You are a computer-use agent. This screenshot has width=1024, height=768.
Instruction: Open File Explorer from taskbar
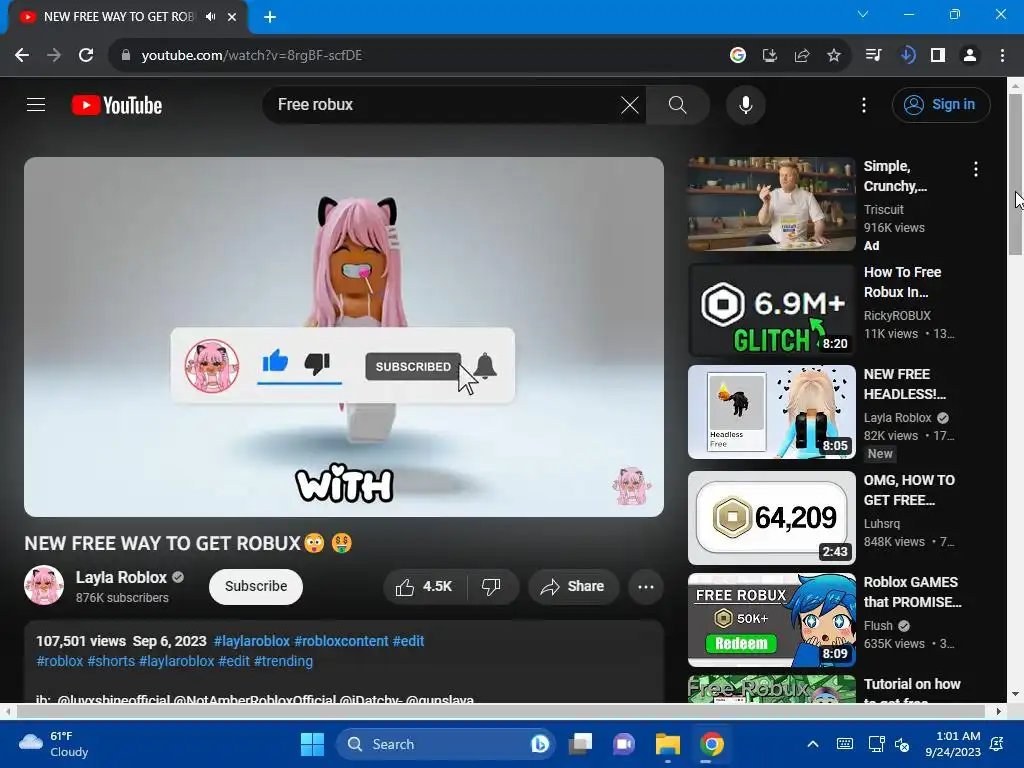[x=667, y=744]
